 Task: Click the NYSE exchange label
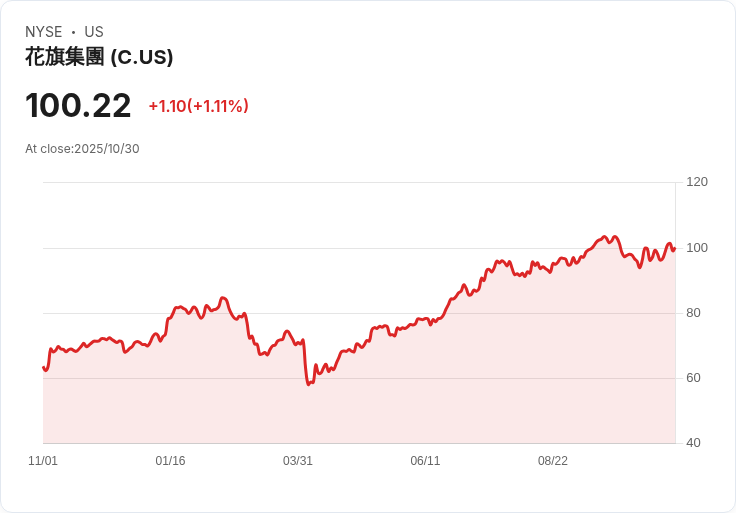click(44, 32)
